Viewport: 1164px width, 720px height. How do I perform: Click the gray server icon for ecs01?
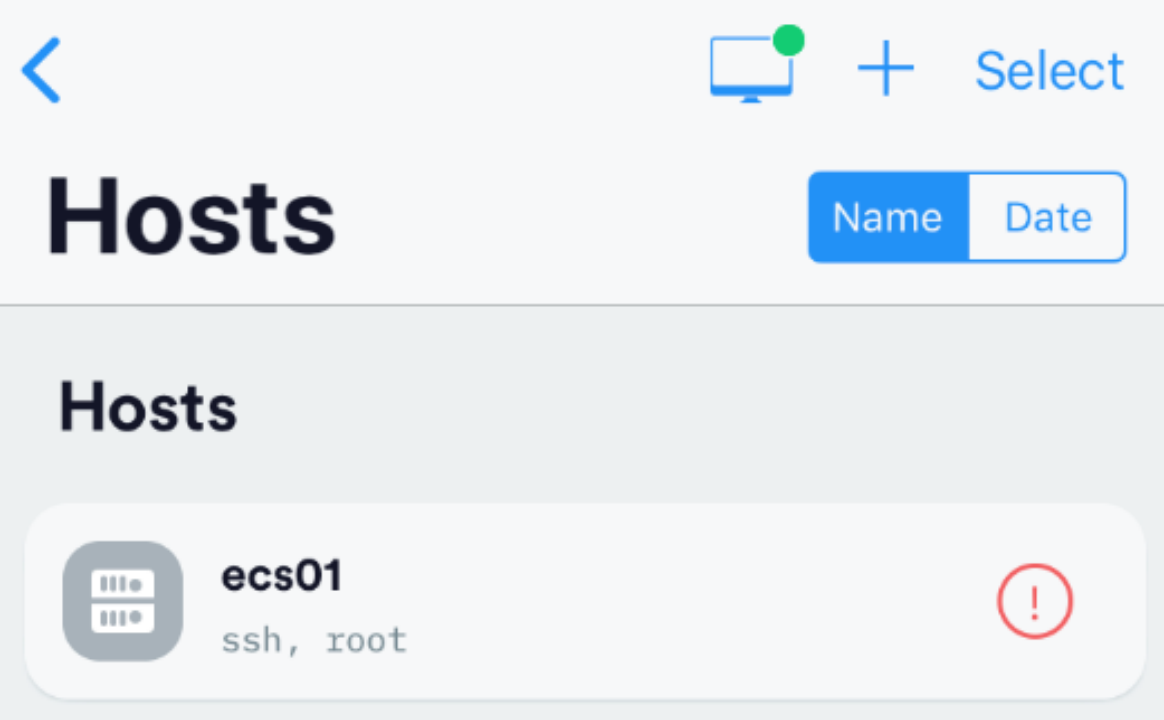click(122, 601)
